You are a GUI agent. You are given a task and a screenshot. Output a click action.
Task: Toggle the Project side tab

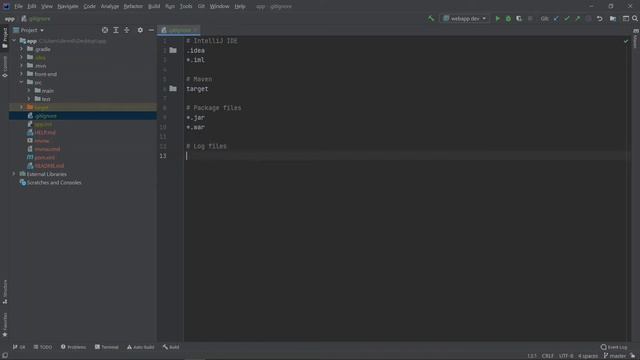tap(4, 38)
